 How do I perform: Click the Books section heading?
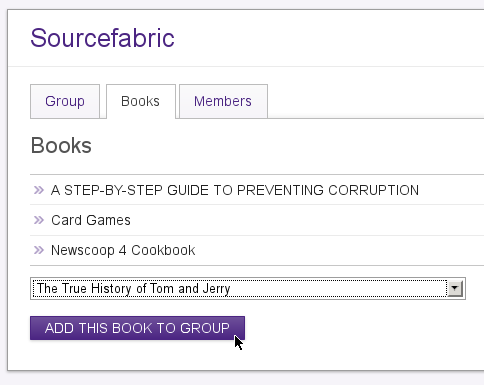[61, 146]
